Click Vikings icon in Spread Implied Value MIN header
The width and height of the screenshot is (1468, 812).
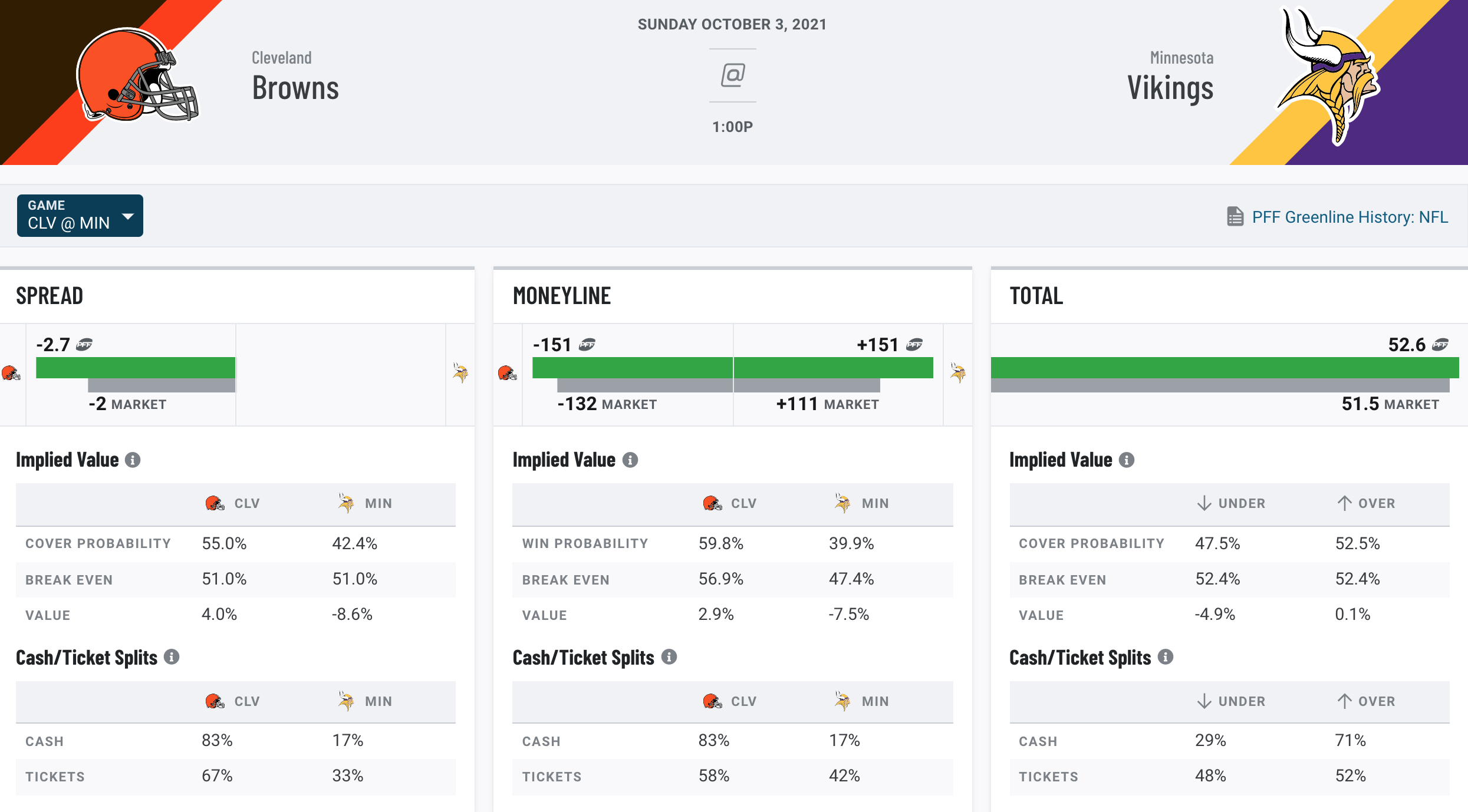346,503
